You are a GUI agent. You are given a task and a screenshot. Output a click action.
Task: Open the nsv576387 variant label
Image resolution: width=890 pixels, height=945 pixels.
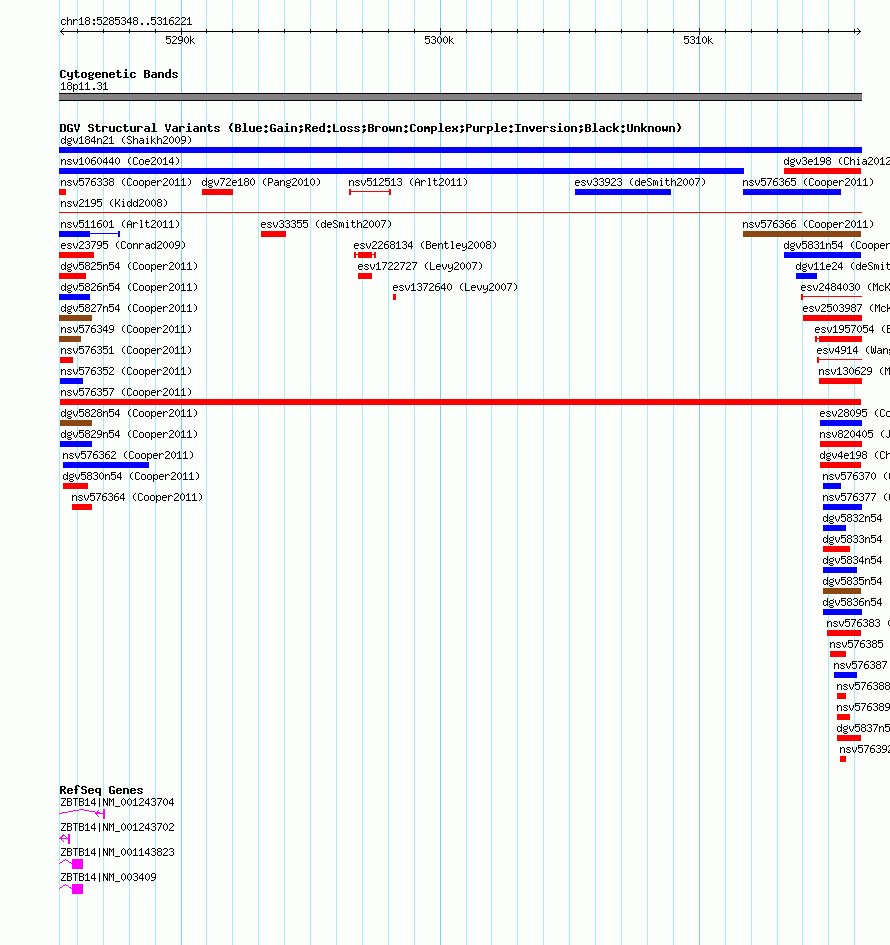click(860, 667)
